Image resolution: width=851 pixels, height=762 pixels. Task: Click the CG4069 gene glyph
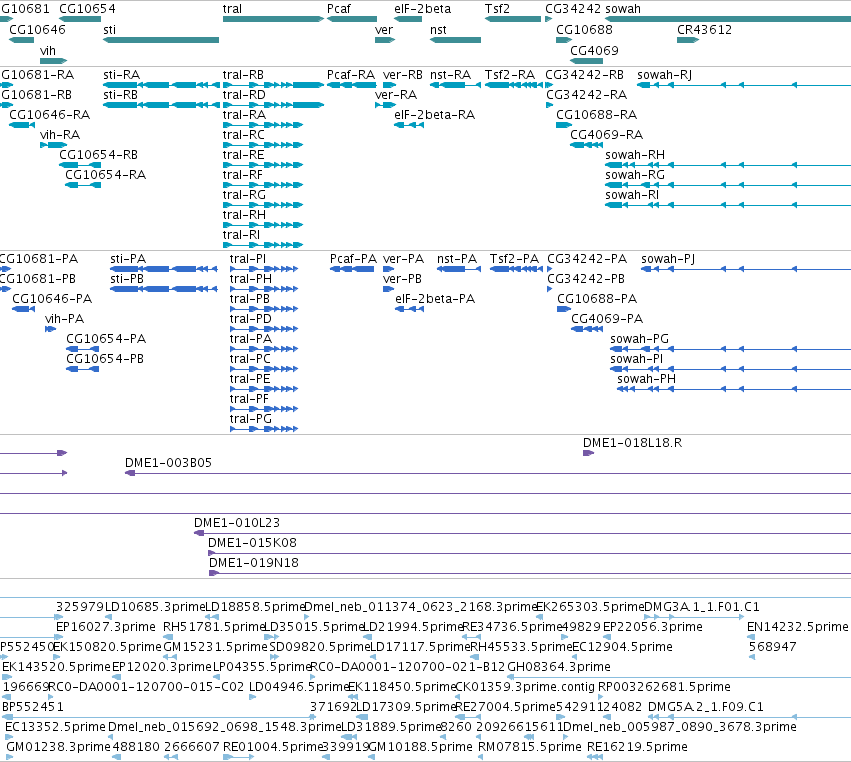[586, 61]
